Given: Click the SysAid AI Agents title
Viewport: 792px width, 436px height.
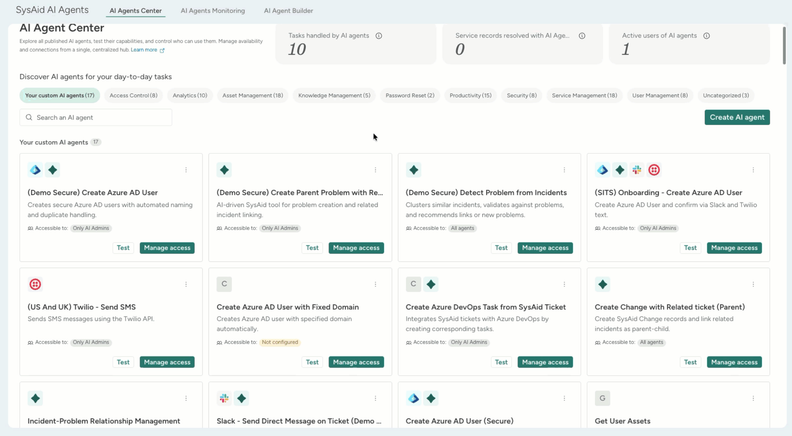Looking at the screenshot, I should pos(52,10).
